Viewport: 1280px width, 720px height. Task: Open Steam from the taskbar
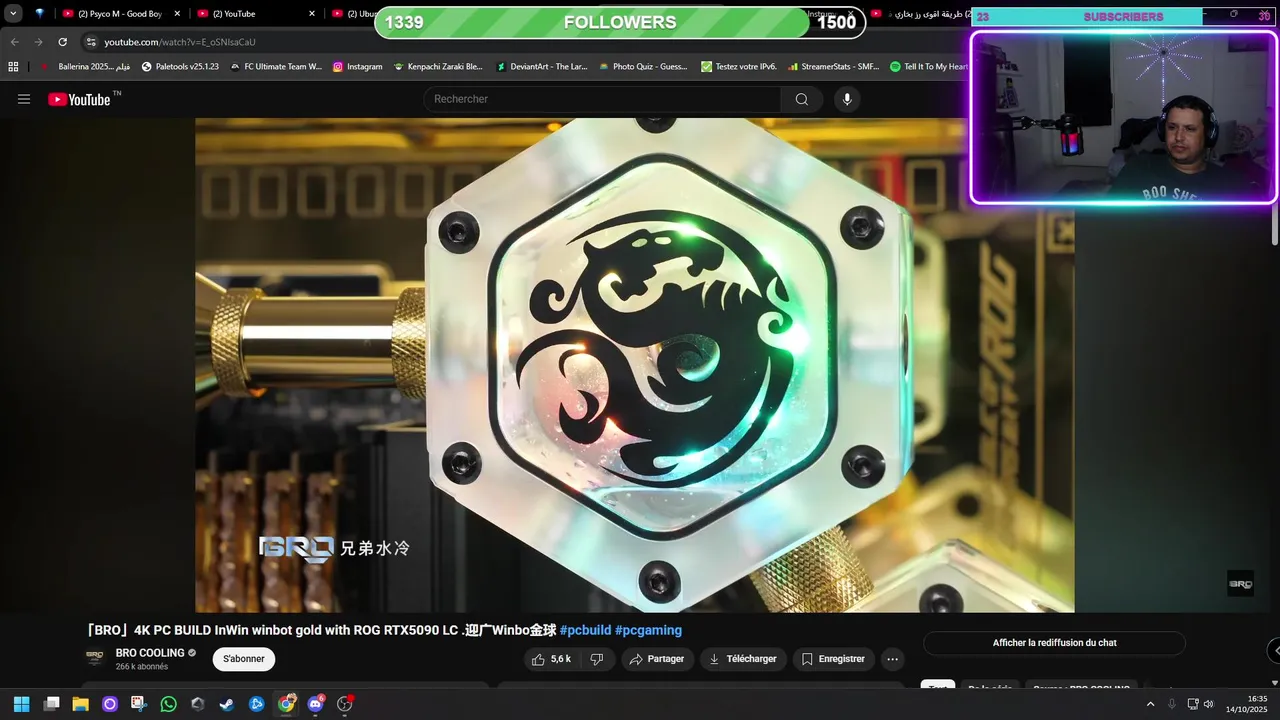tap(227, 704)
